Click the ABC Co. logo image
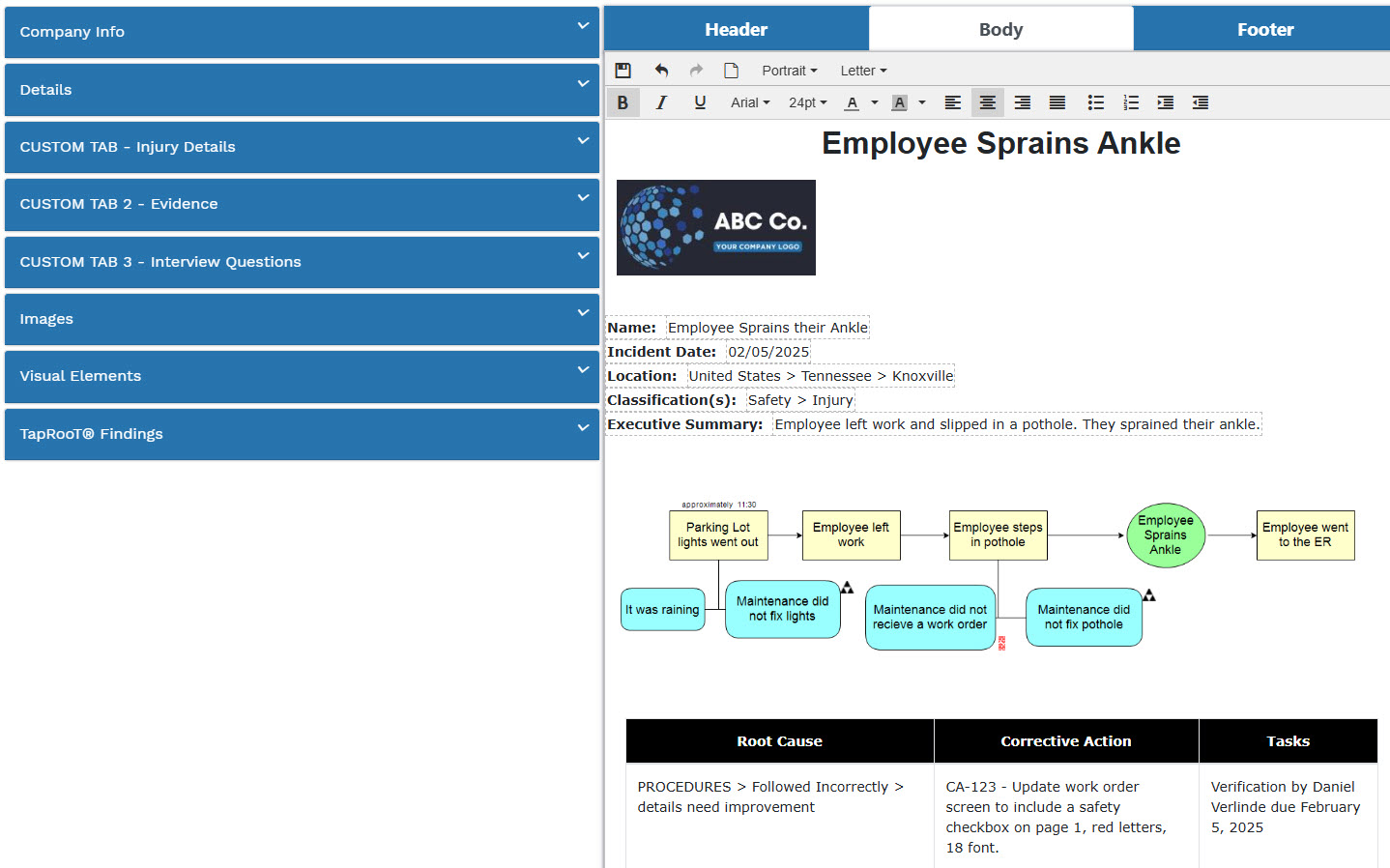Viewport: 1390px width, 868px height. (715, 227)
